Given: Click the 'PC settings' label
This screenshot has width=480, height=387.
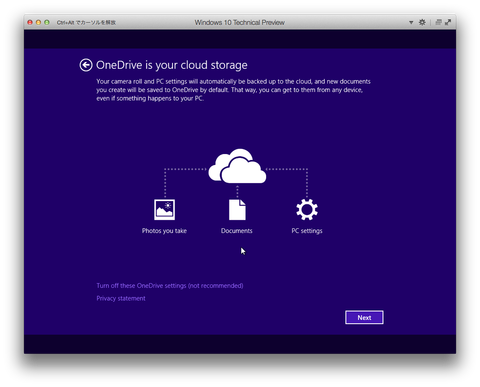Looking at the screenshot, I should click(307, 231).
